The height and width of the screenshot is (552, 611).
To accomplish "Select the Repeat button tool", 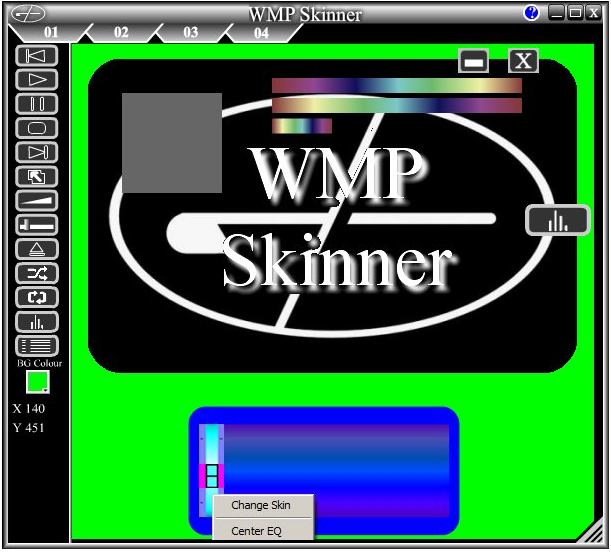I will [37, 297].
